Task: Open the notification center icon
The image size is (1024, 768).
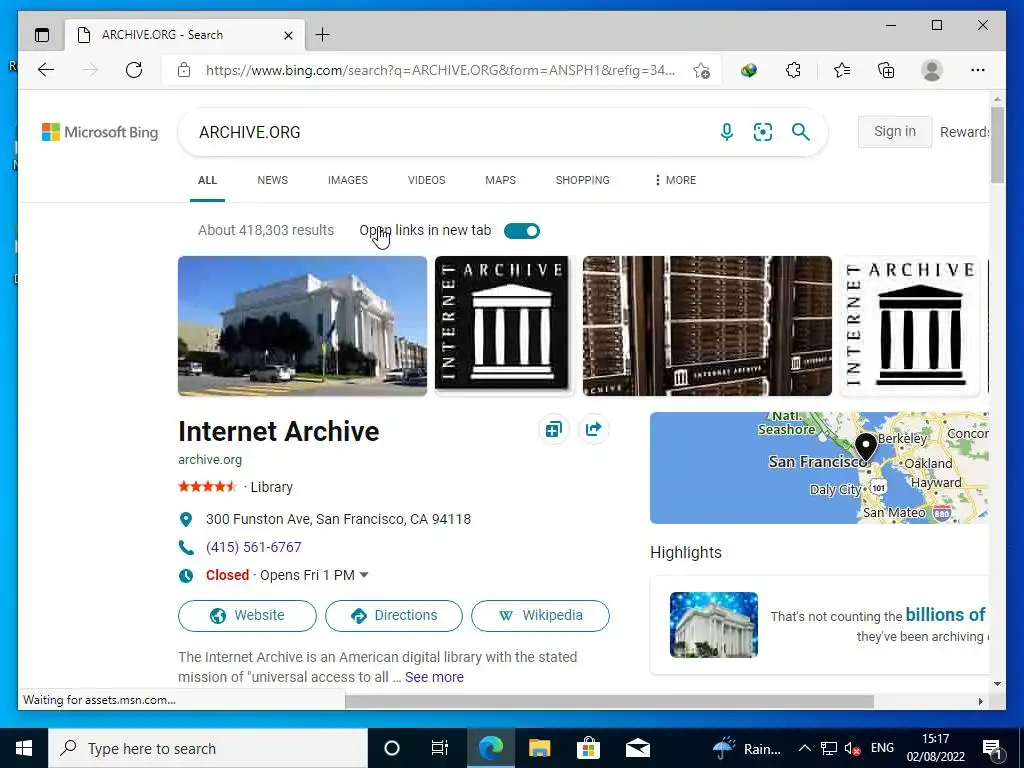Action: click(992, 748)
